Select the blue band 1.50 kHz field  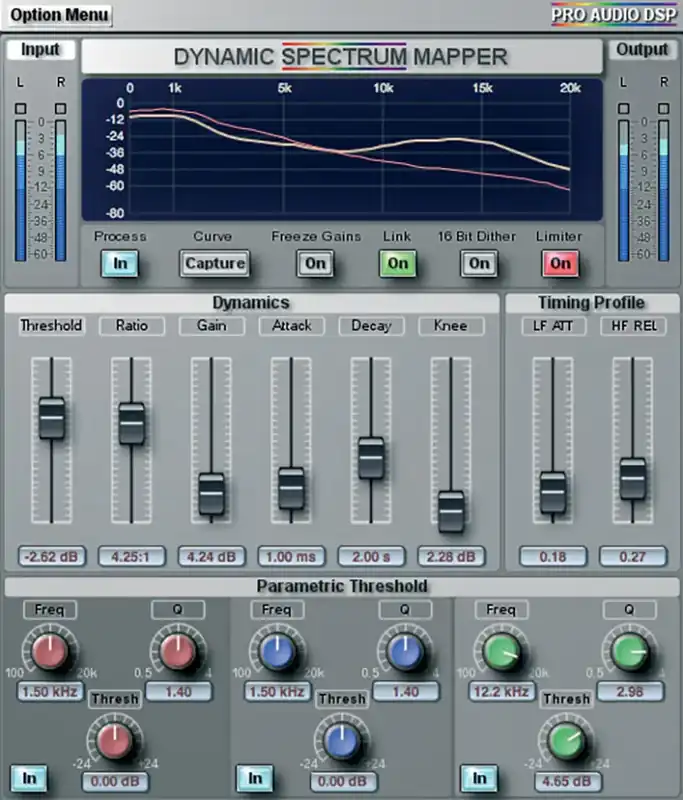(277, 692)
